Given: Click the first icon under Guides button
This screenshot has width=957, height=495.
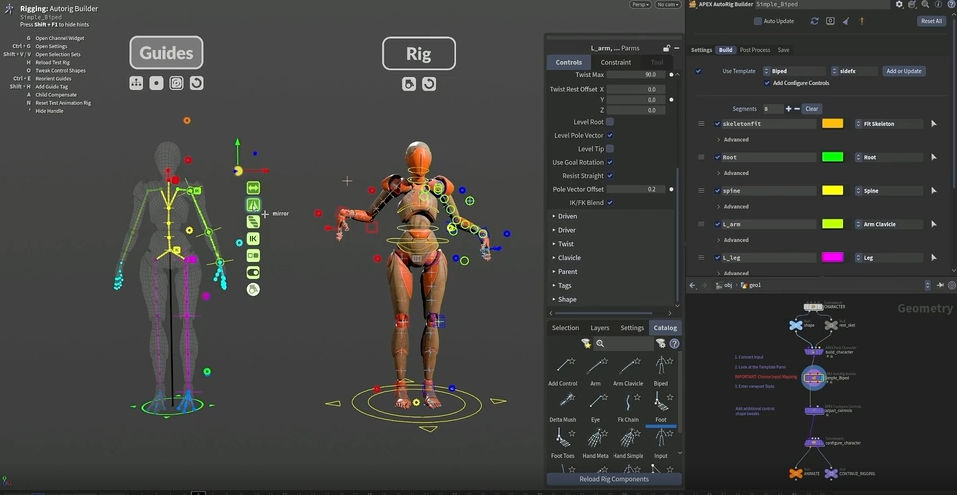Looking at the screenshot, I should tap(136, 83).
